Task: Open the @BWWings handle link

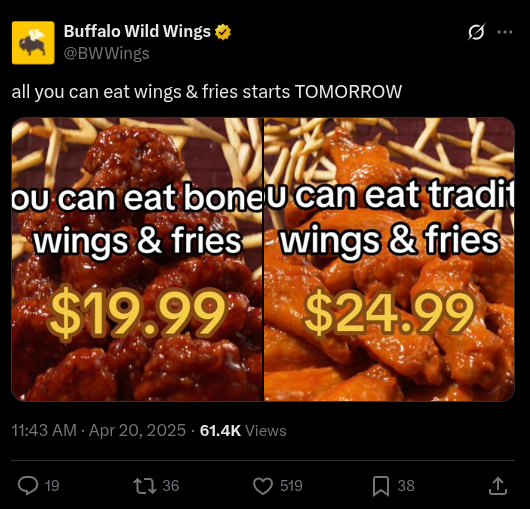Action: 106,53
